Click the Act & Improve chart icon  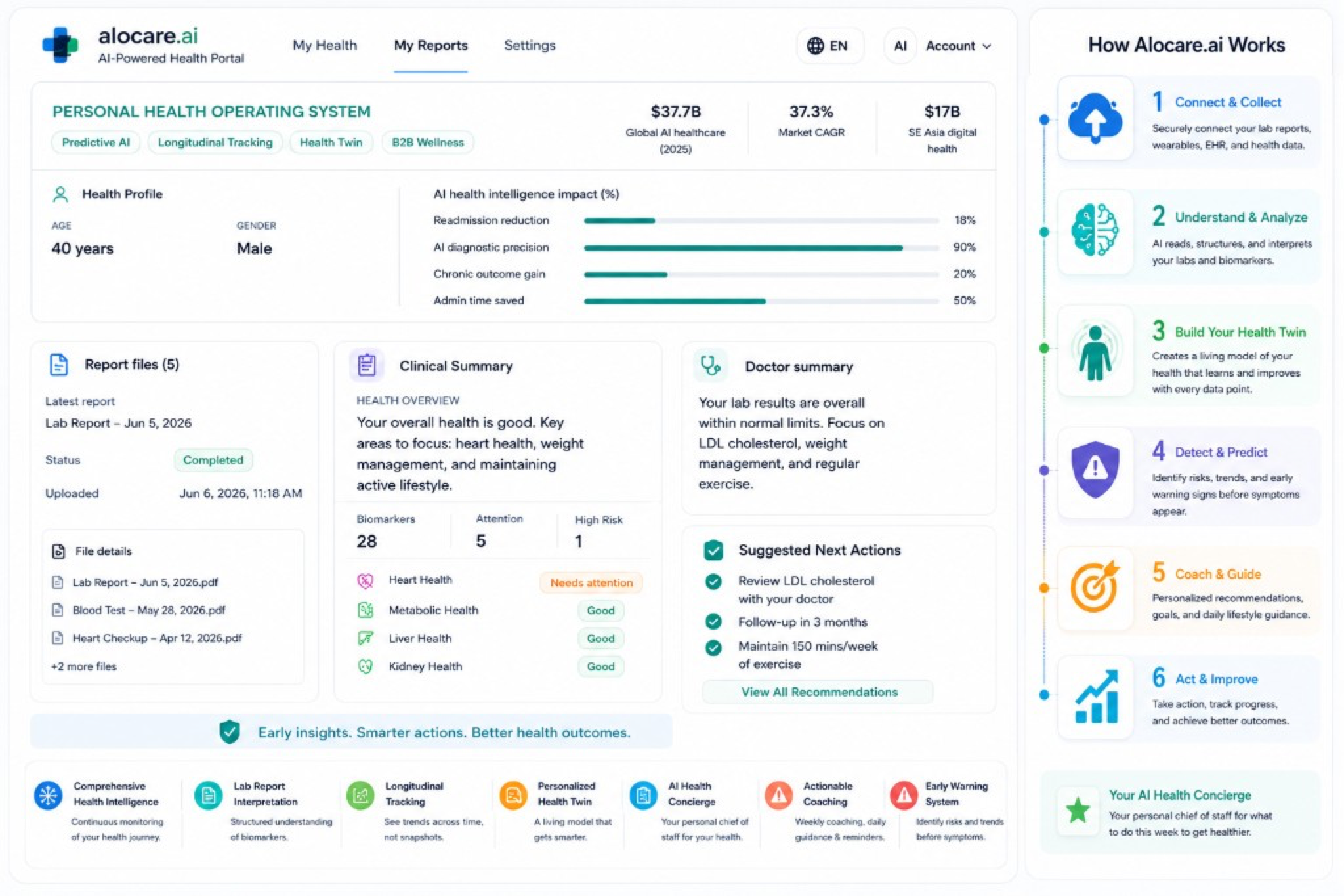coord(1097,697)
